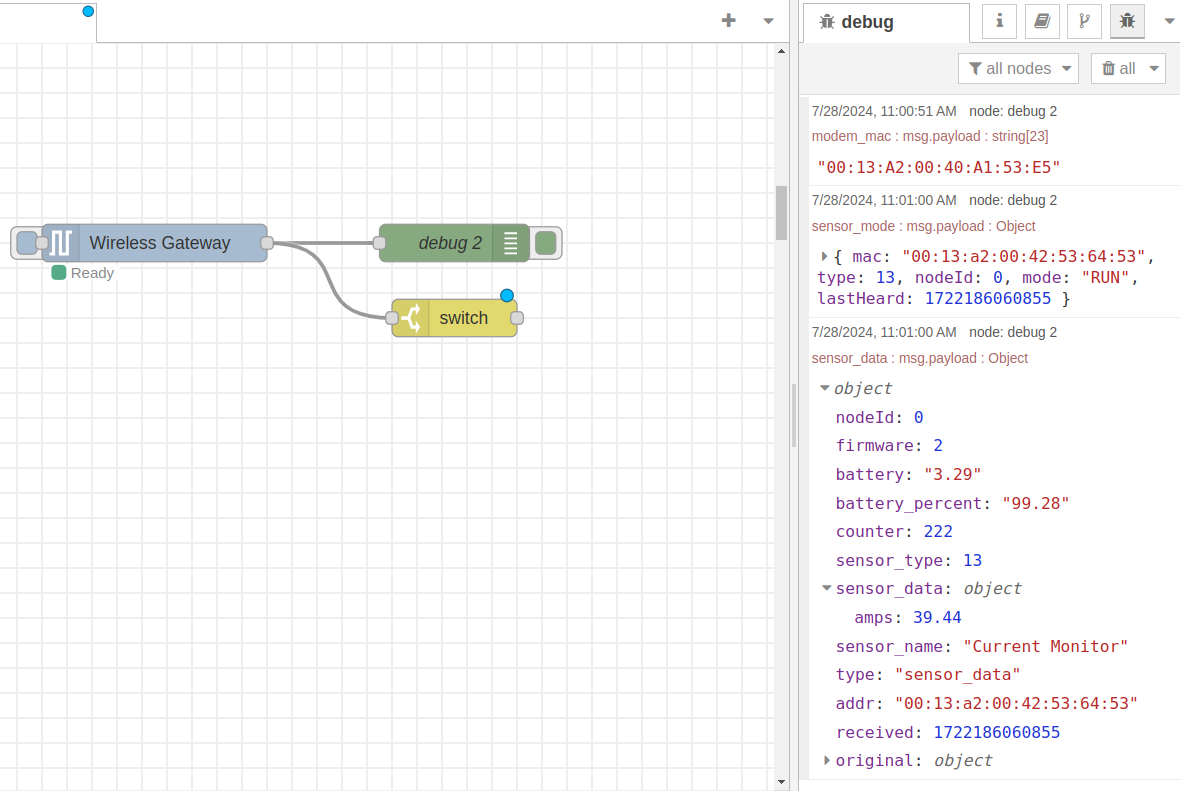Open the git branch sidebar icon
The width and height of the screenshot is (1180, 791).
1084,21
